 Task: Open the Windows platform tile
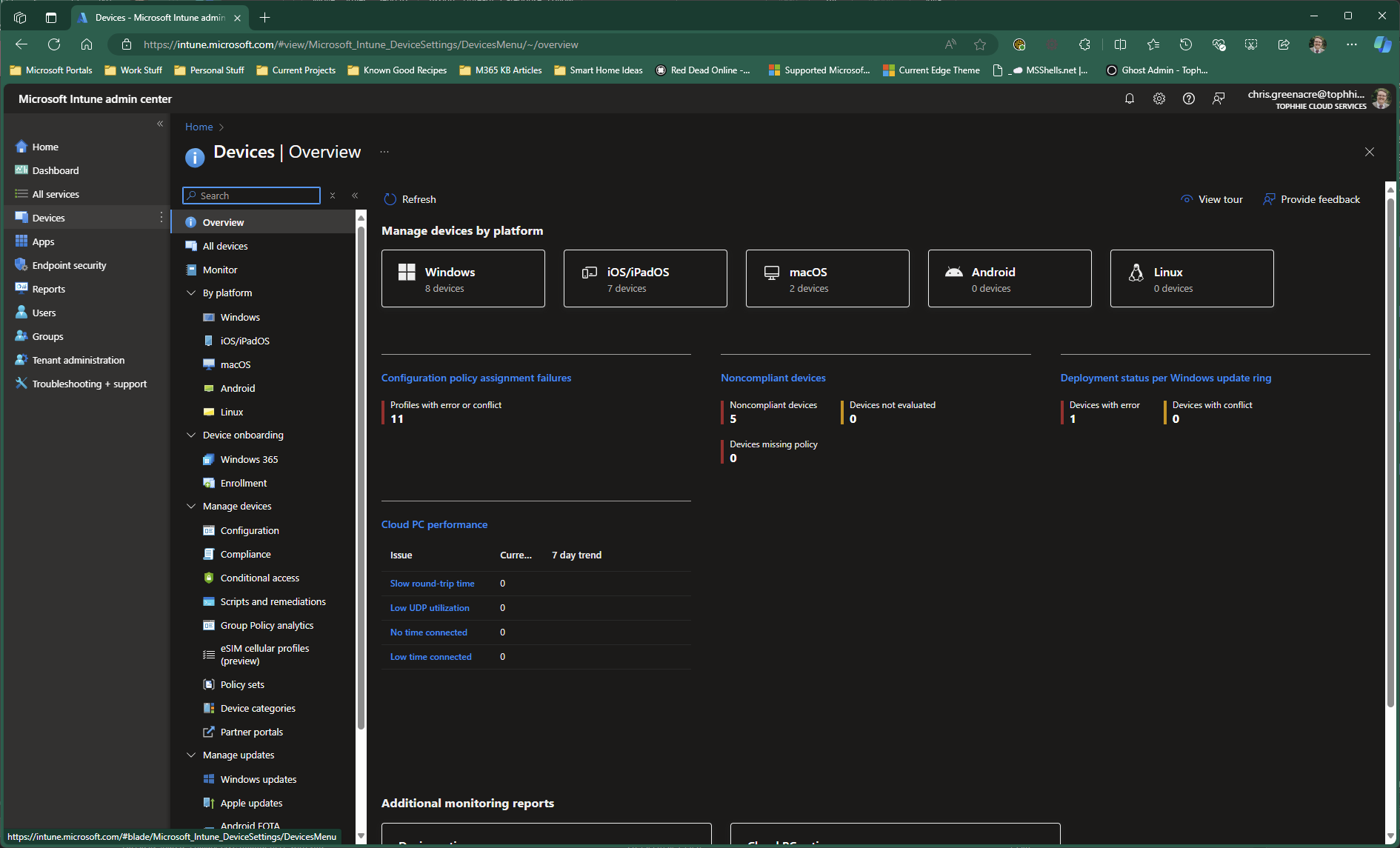463,278
